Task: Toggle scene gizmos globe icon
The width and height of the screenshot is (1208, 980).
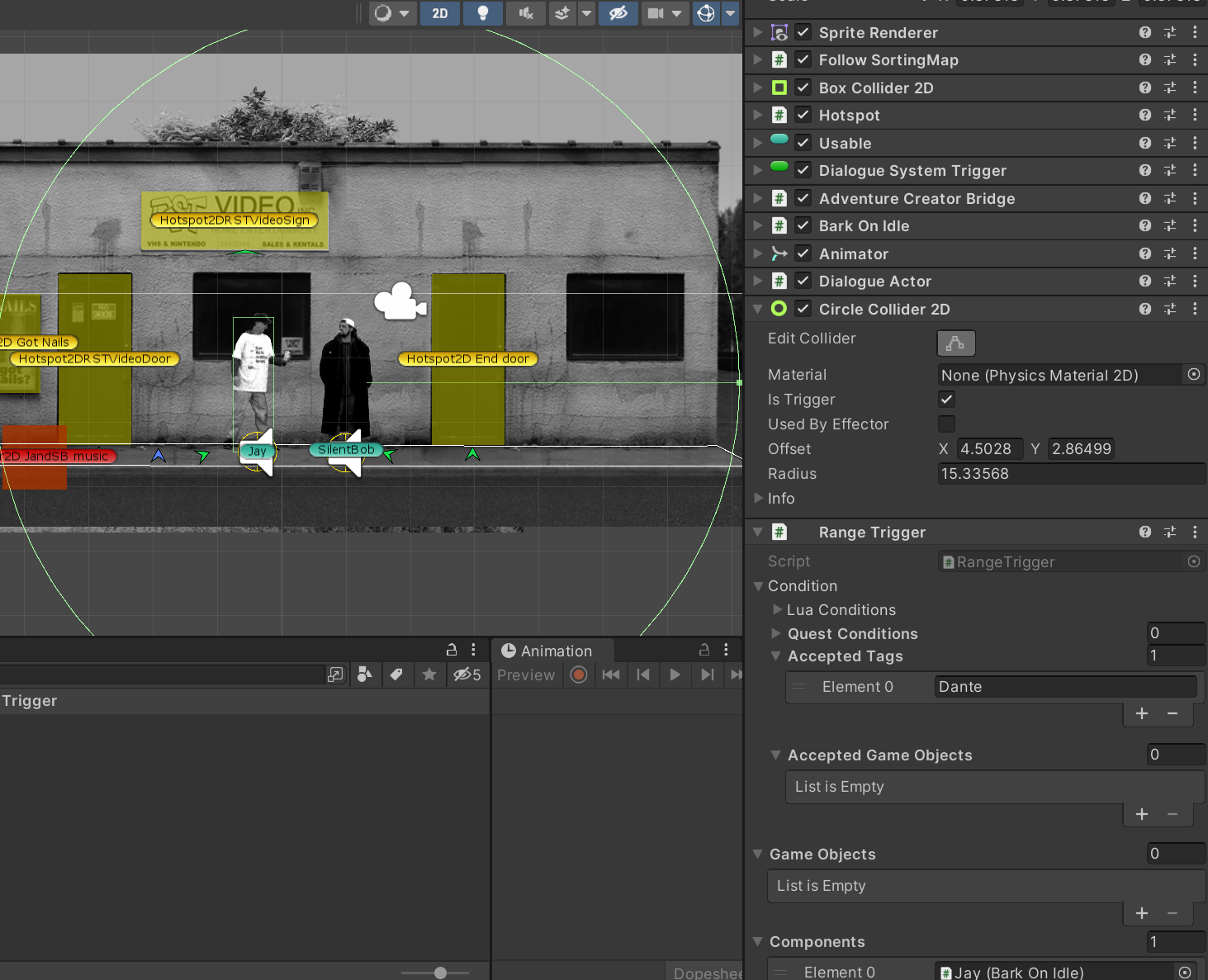Action: [x=706, y=13]
